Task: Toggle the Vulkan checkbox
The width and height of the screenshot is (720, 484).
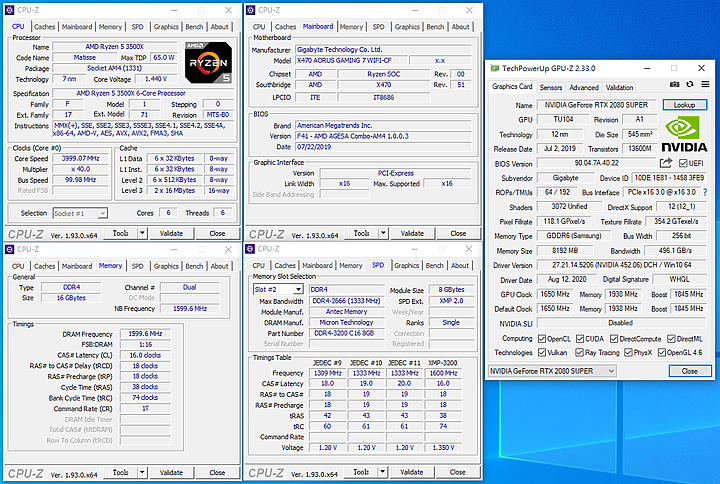Action: click(x=542, y=353)
